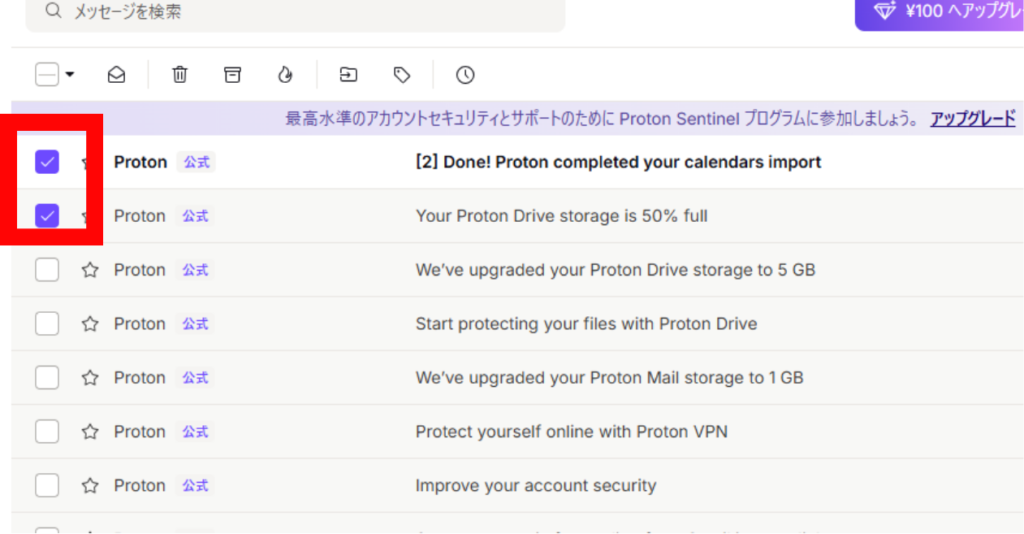Open the 'Done! Proton completed your calendars import' message

coord(517,162)
